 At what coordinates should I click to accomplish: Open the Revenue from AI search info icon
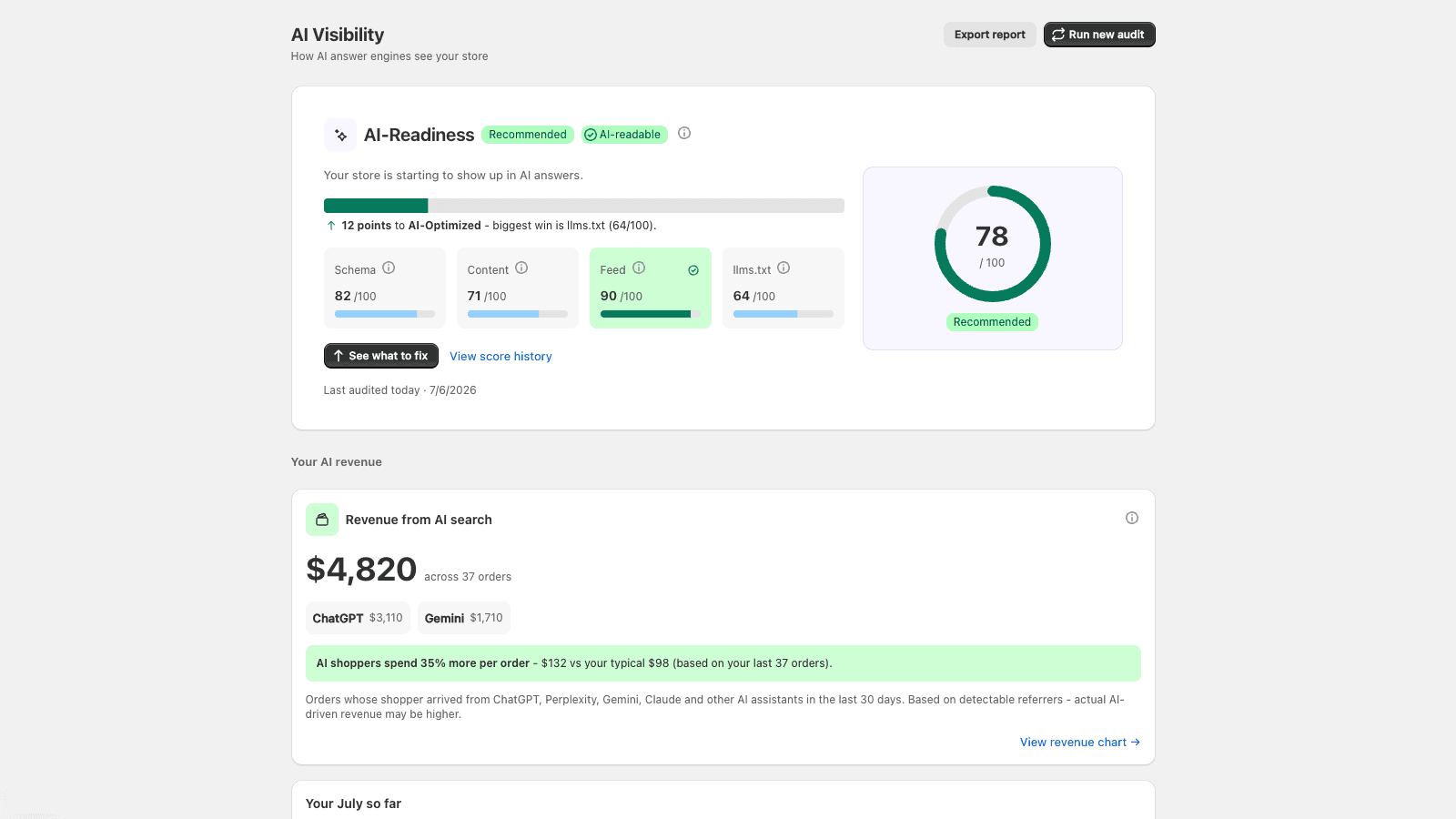pyautogui.click(x=1132, y=518)
